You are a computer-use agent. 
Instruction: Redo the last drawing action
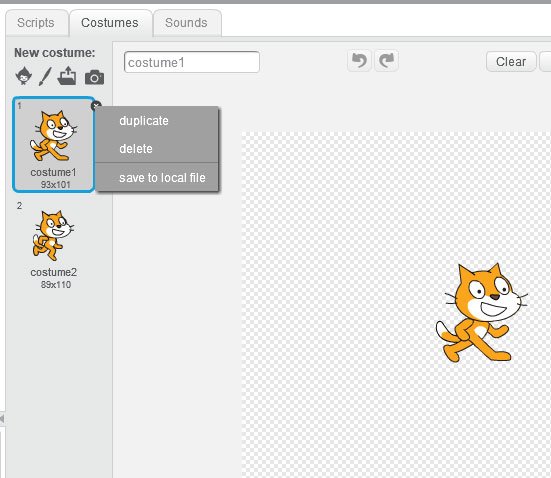387,60
